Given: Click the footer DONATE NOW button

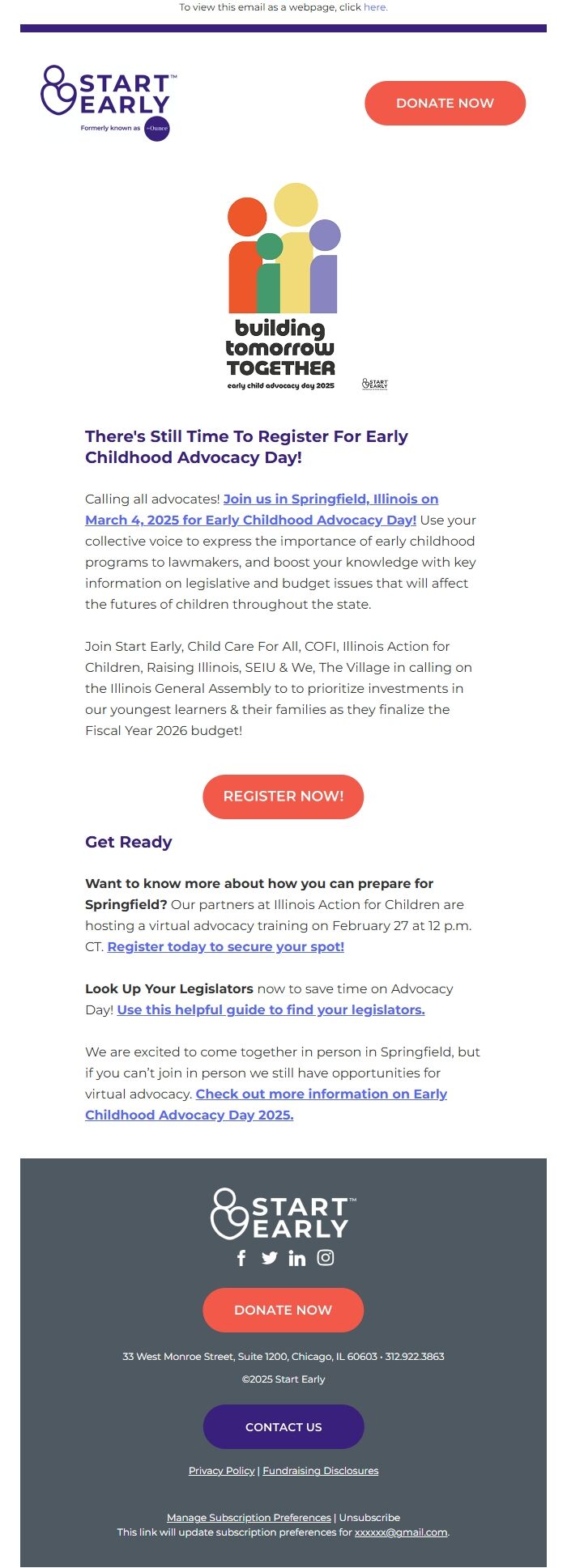Looking at the screenshot, I should click(x=283, y=1310).
